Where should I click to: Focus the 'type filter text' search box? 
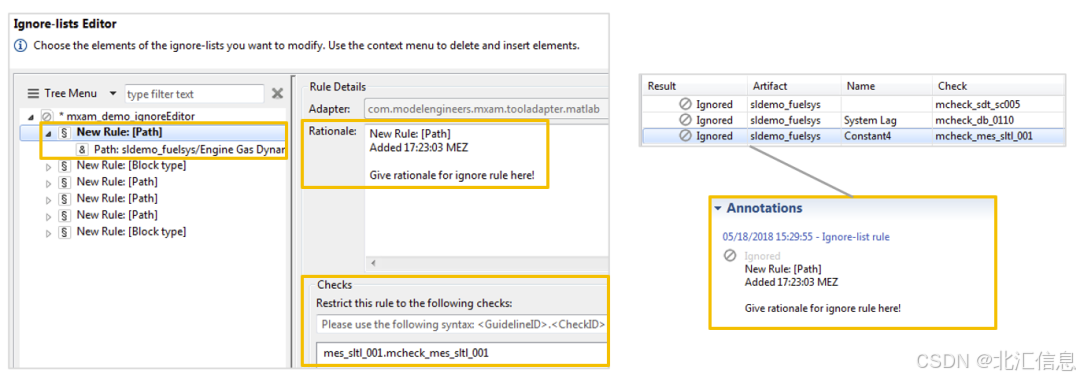(x=194, y=94)
